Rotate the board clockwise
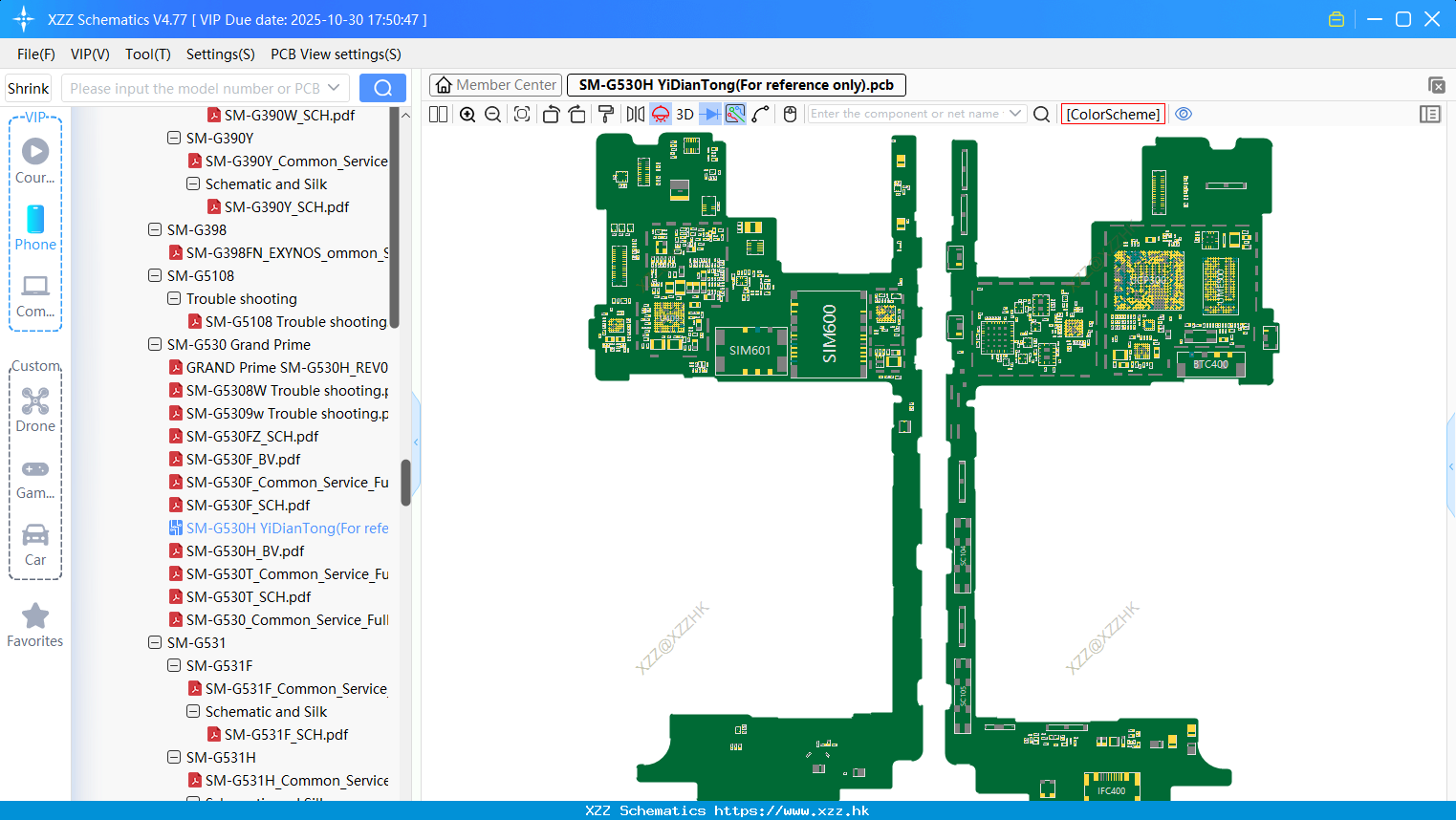 [x=576, y=115]
